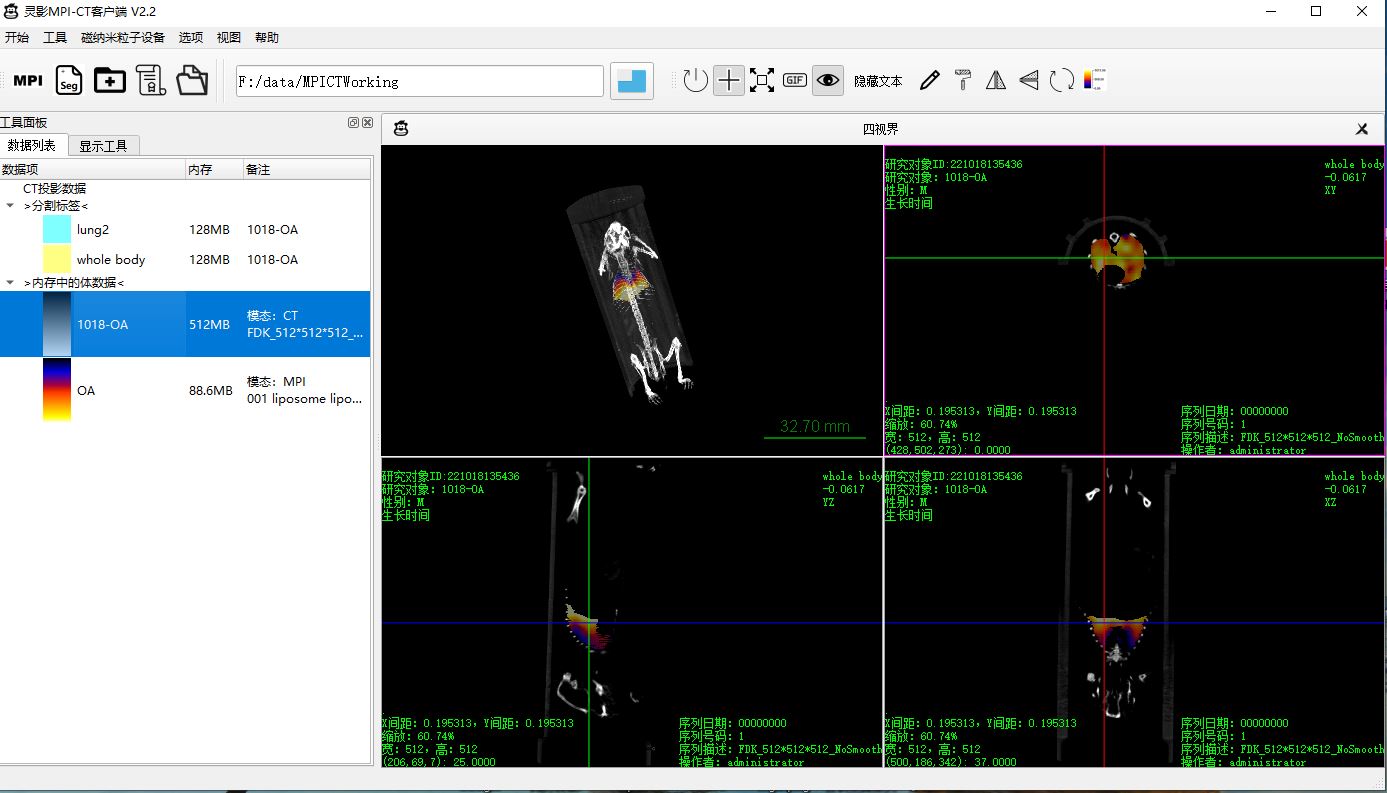
Task: Click the 隐藏文本 hide text button
Action: pos(878,81)
